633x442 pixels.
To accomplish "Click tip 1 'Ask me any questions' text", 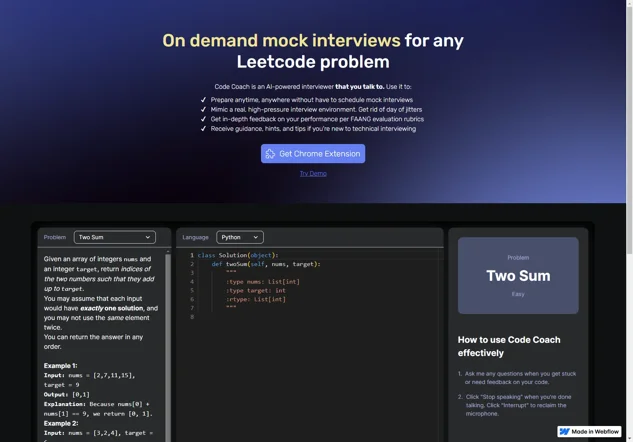I will pyautogui.click(x=520, y=378).
